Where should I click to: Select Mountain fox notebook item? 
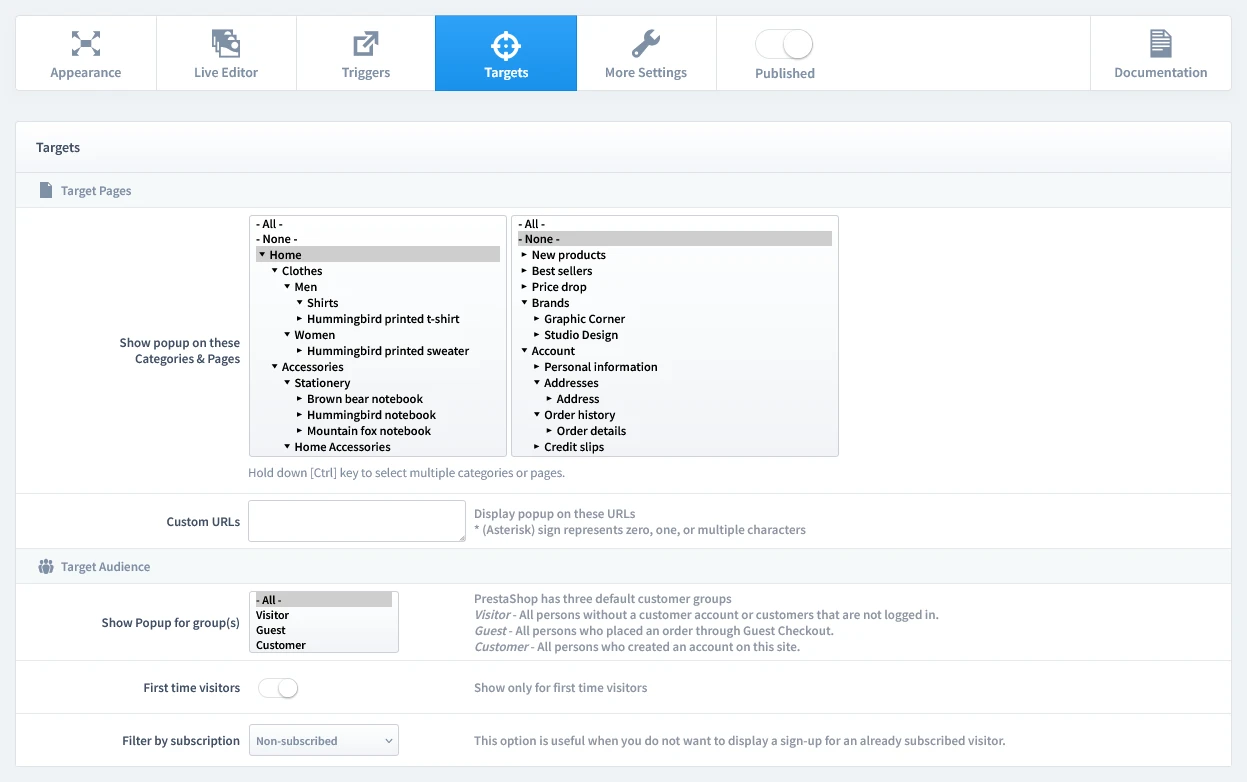[x=368, y=431]
